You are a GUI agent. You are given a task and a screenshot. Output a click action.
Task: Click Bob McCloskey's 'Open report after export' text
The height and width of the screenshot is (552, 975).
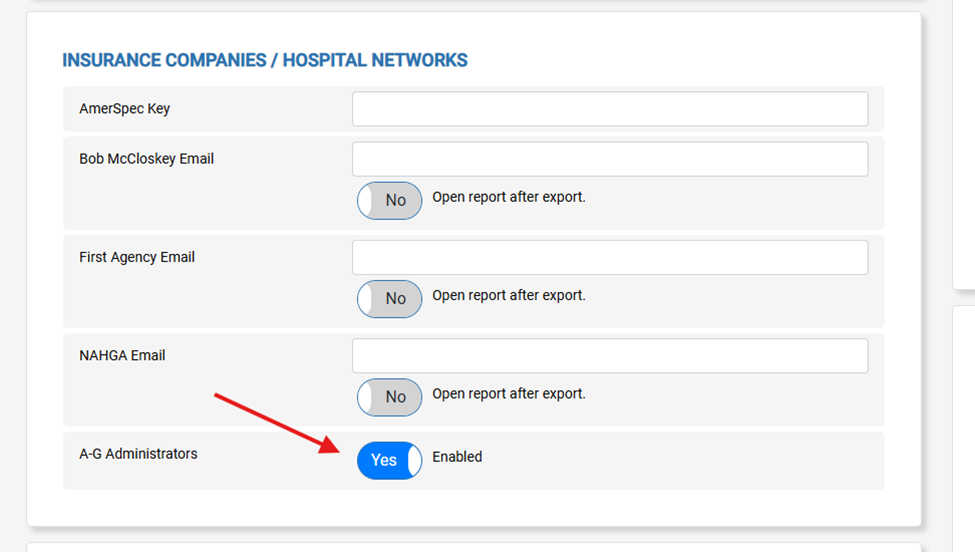click(509, 197)
